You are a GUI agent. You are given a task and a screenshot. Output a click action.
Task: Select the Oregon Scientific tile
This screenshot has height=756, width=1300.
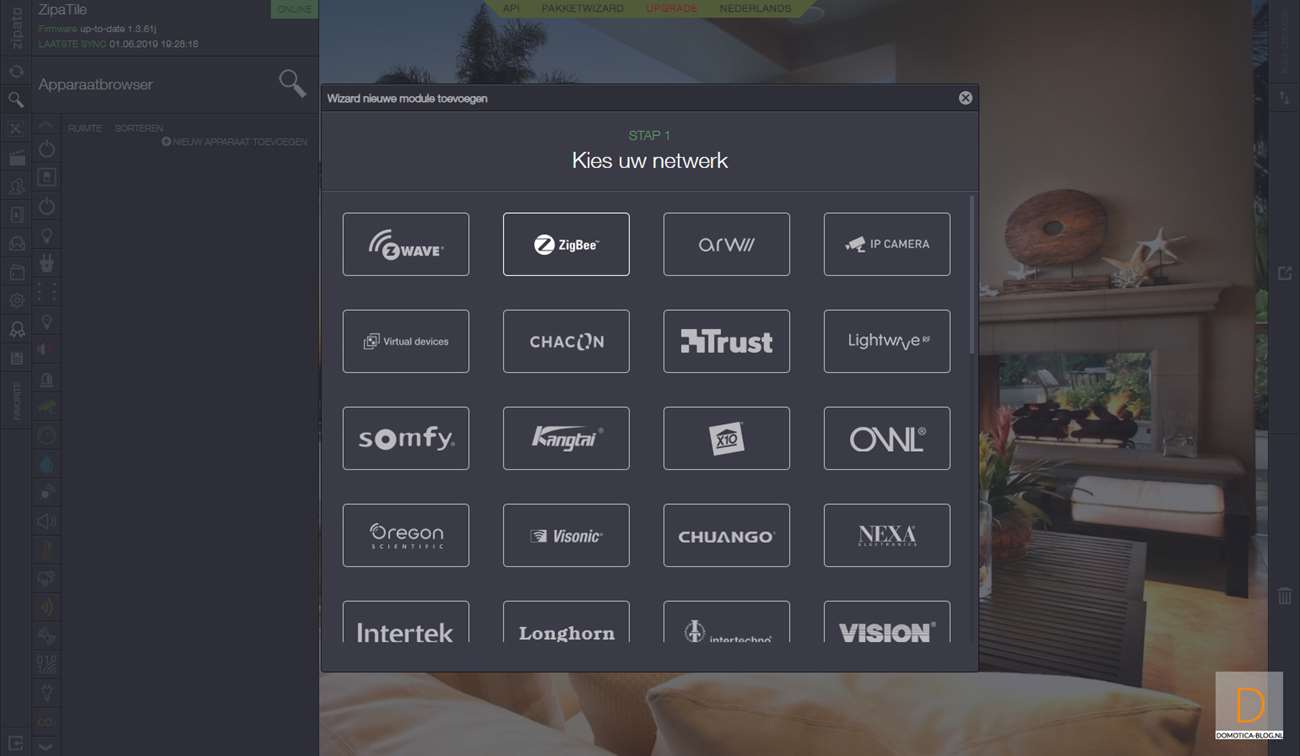tap(406, 535)
